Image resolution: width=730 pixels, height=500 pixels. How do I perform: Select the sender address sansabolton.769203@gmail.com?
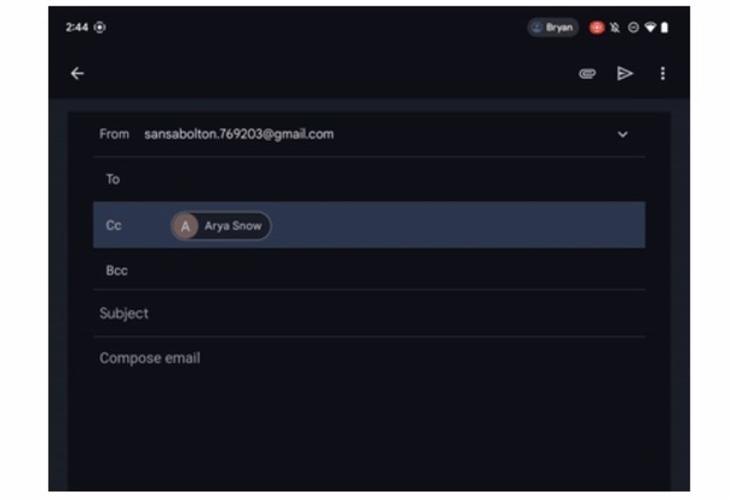239,134
